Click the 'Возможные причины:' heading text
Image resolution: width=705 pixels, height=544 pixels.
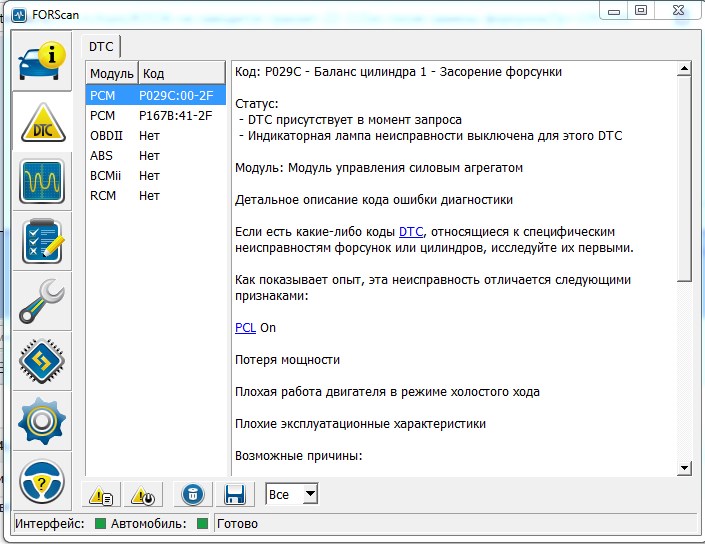(x=299, y=456)
